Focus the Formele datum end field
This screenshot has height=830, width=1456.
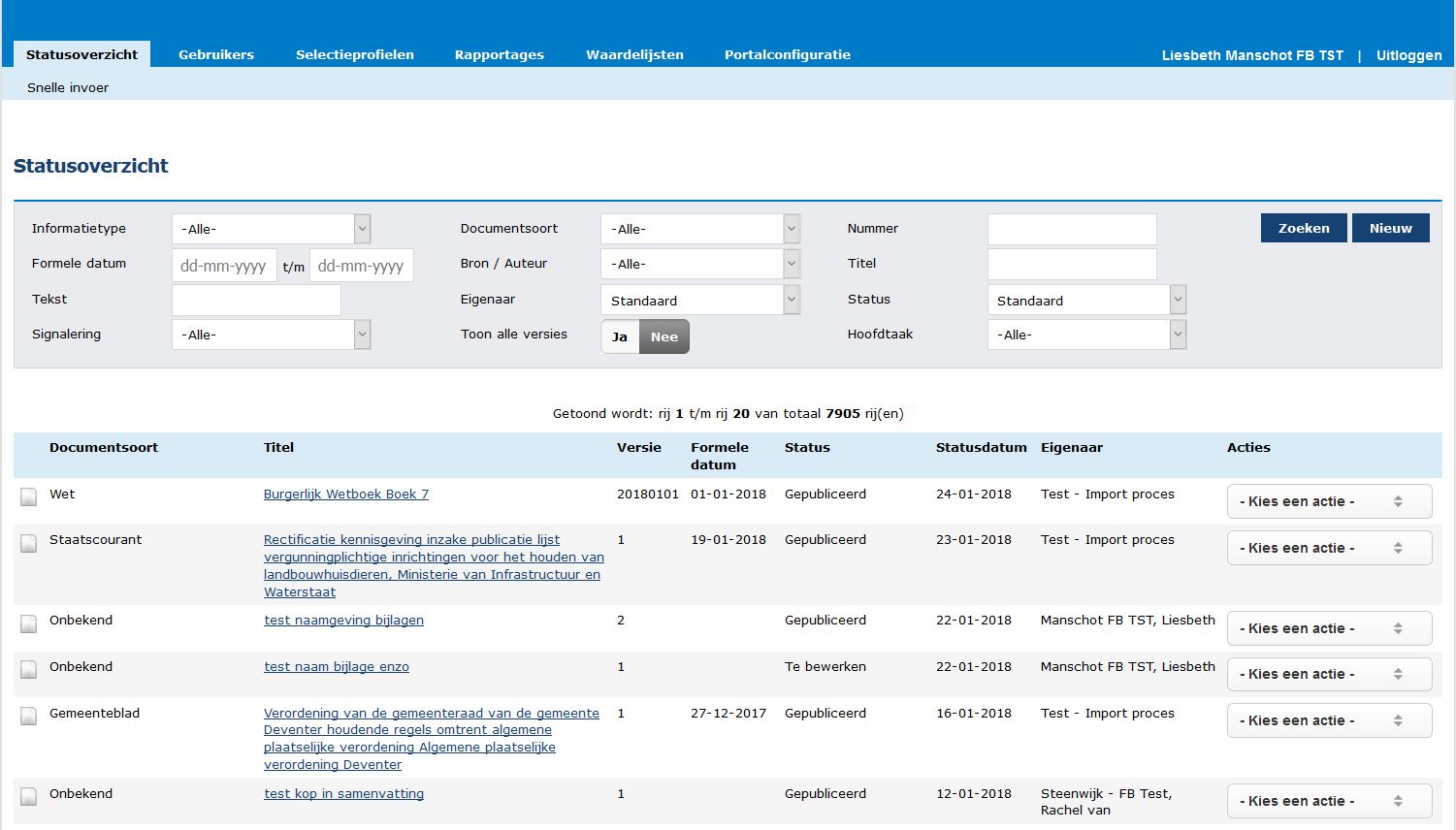click(x=362, y=265)
